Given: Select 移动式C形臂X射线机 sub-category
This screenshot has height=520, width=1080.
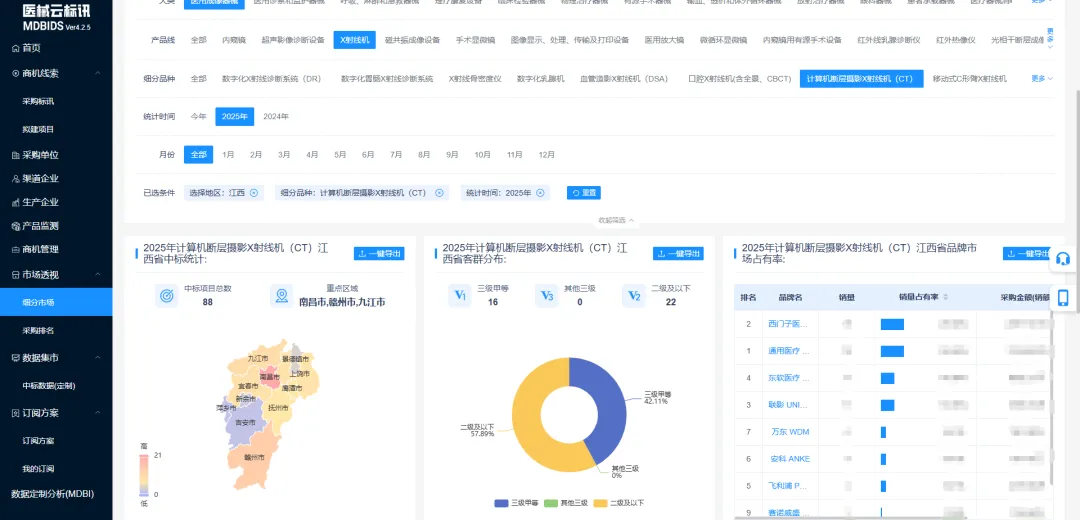Looking at the screenshot, I should (x=970, y=79).
